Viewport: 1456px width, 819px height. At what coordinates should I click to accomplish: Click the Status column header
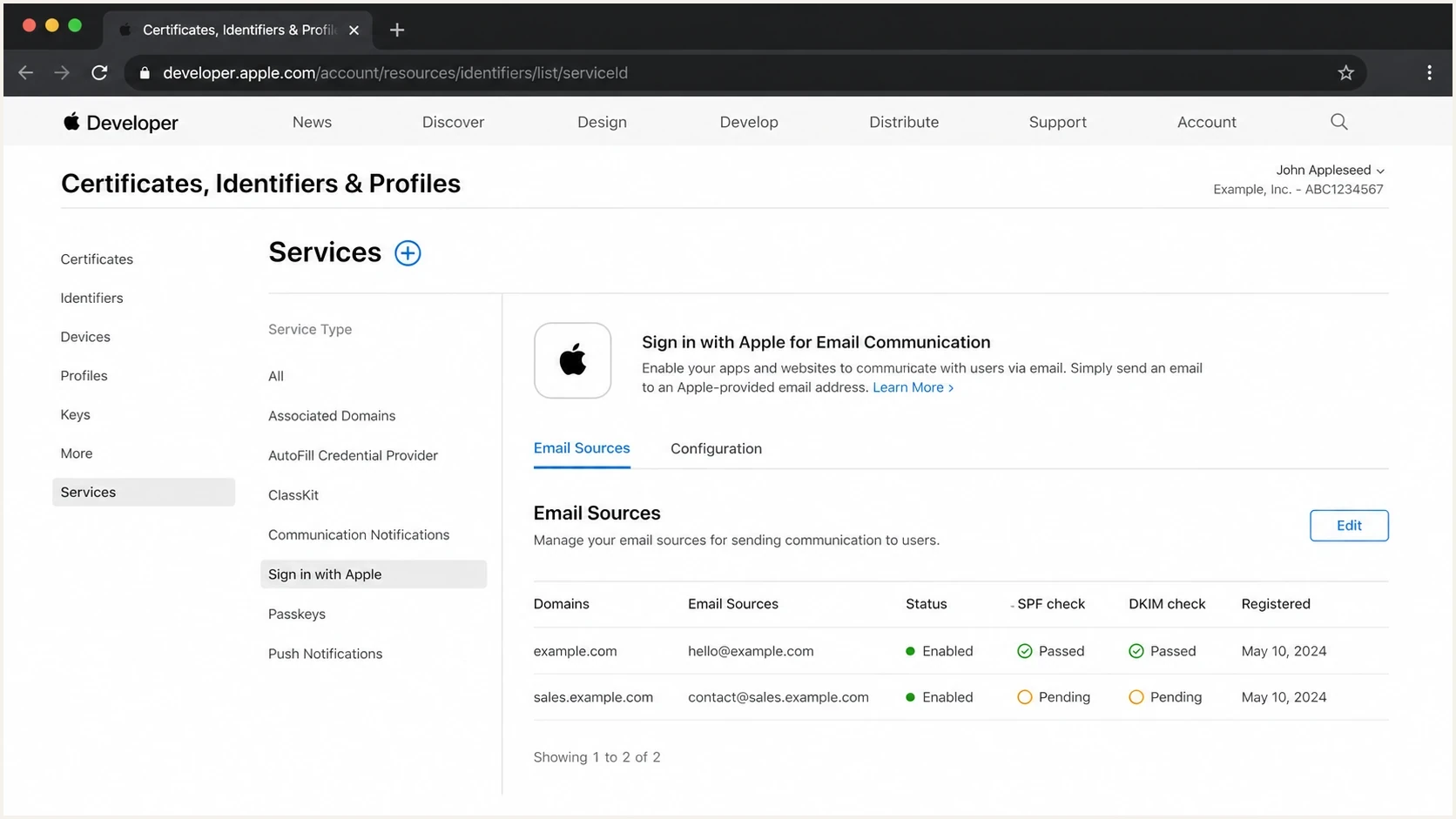926,604
